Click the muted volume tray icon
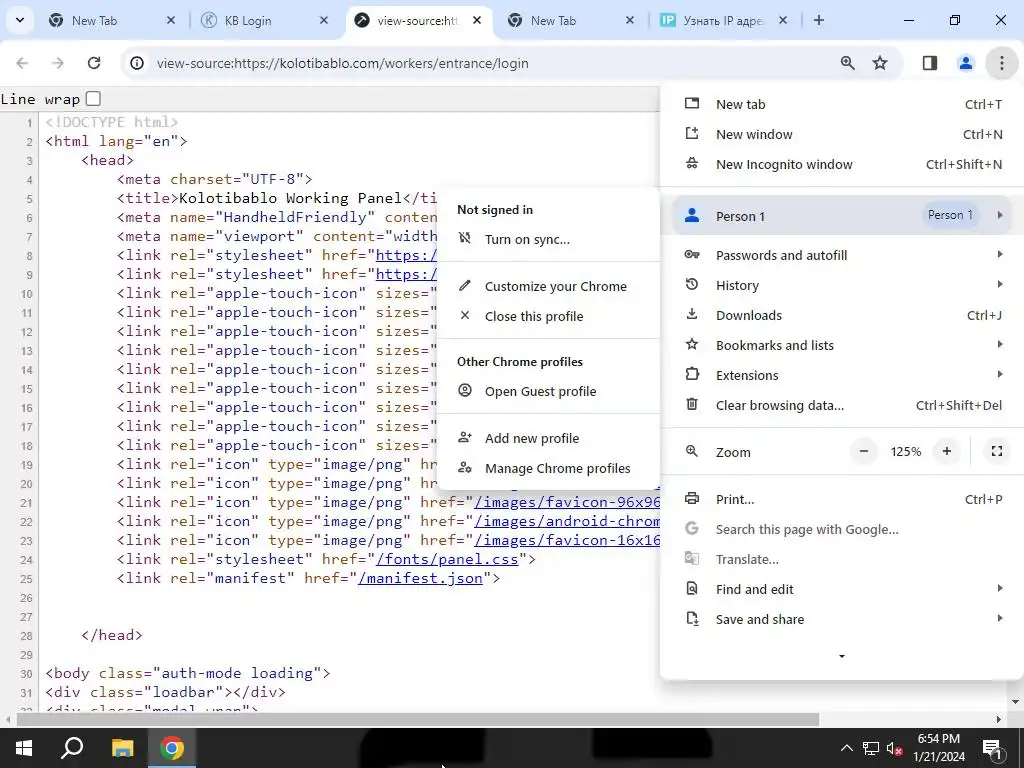Viewport: 1024px width, 768px height. pos(895,748)
